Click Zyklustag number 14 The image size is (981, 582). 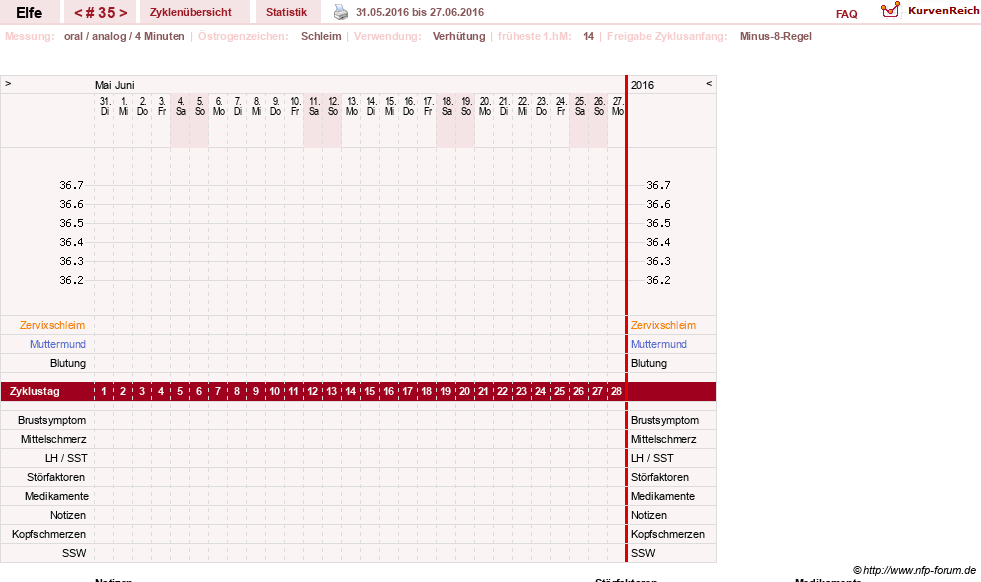pyautogui.click(x=350, y=391)
